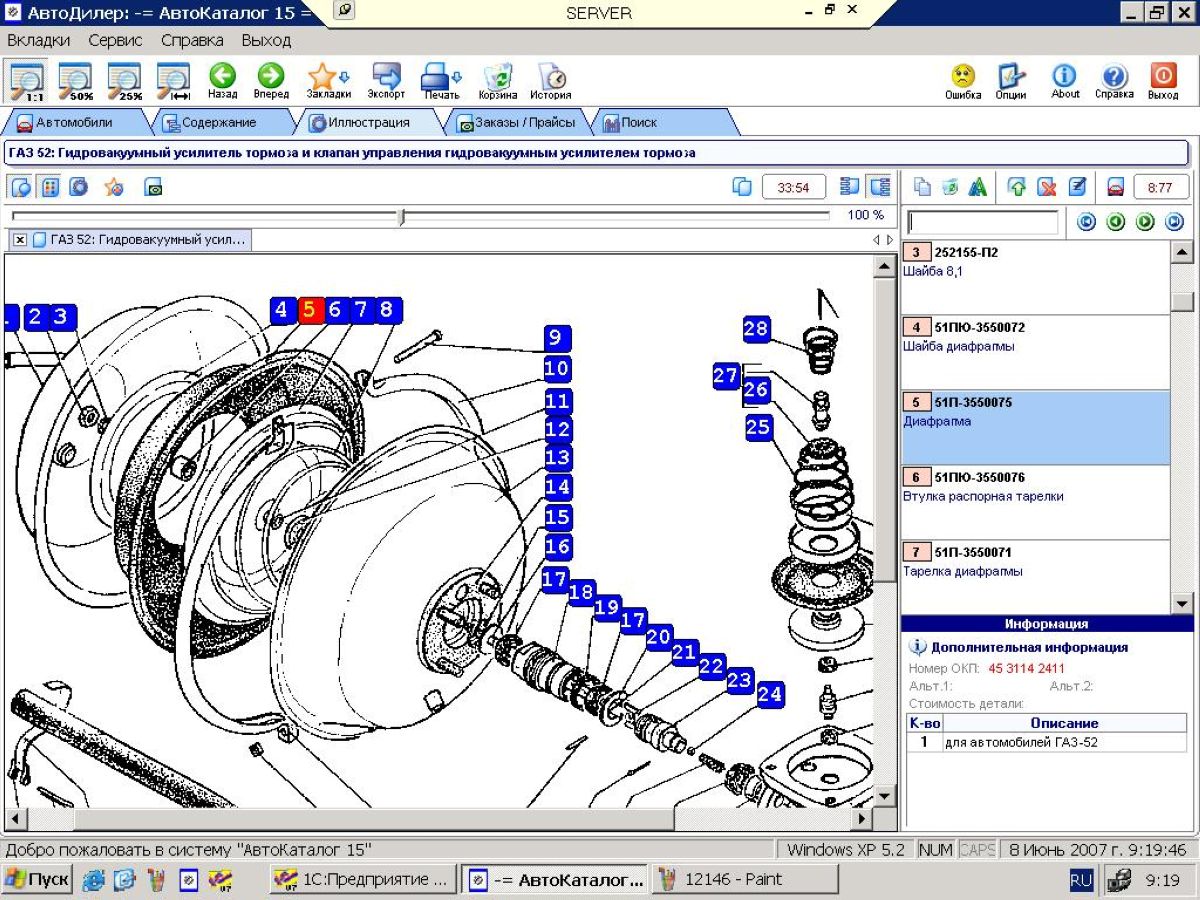Set zoom to 25% scale
Screen dimensions: 1200x900
[x=124, y=80]
